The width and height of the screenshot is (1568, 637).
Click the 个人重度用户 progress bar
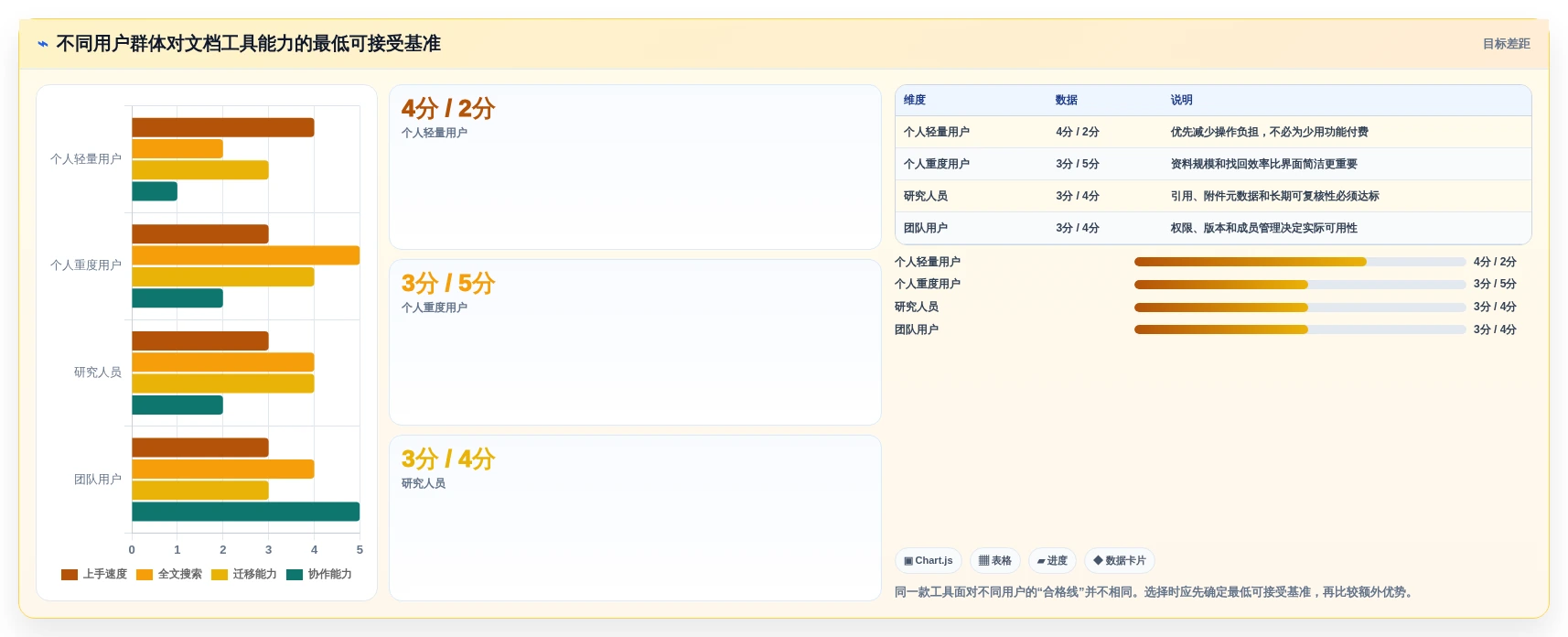[x=1300, y=285]
